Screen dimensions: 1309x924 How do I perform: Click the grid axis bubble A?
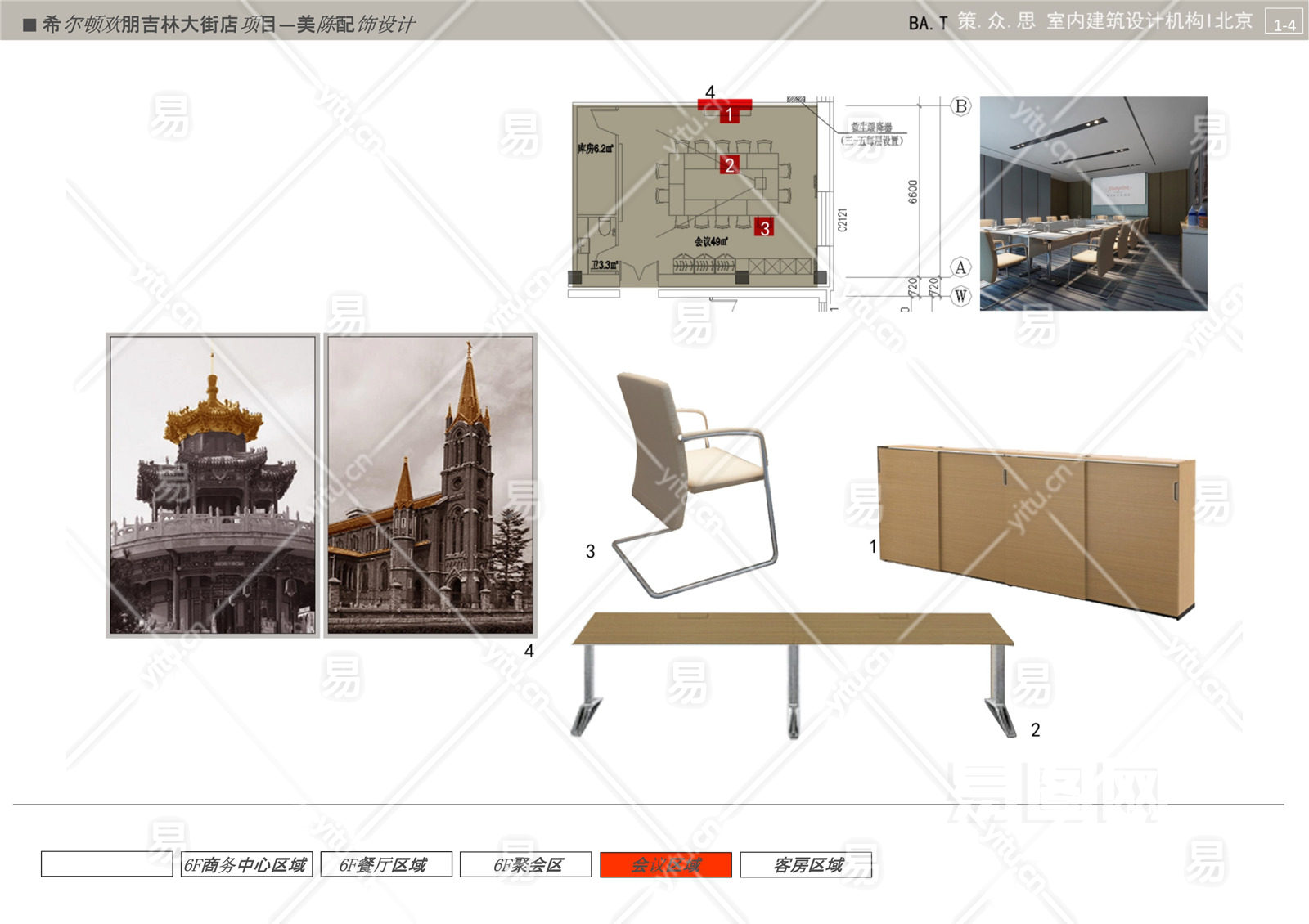(960, 267)
